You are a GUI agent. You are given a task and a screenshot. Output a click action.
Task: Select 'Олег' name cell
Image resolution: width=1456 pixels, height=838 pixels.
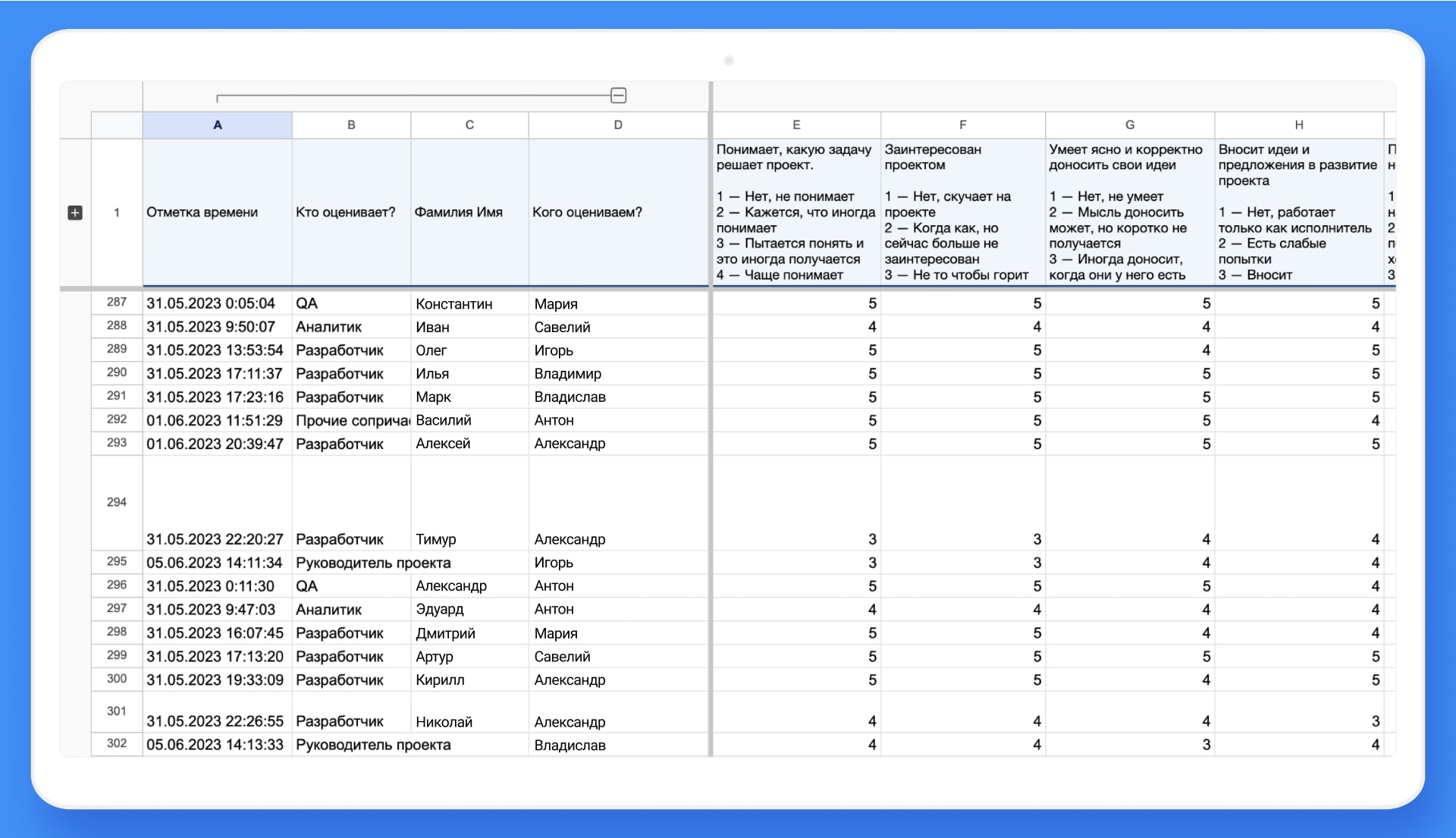click(x=469, y=350)
